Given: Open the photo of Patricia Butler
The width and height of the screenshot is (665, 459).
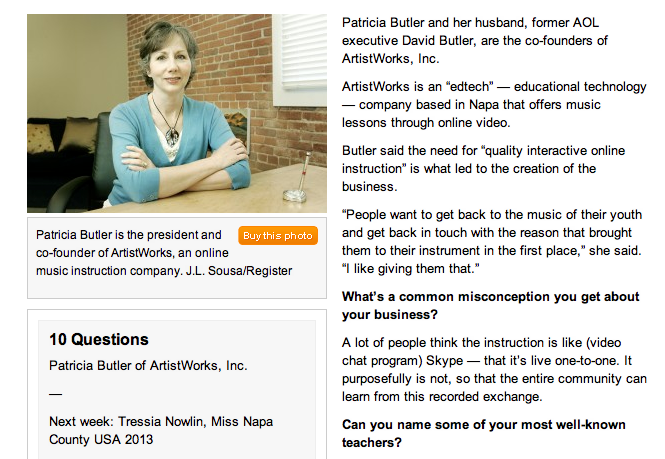Looking at the screenshot, I should coord(176,113).
